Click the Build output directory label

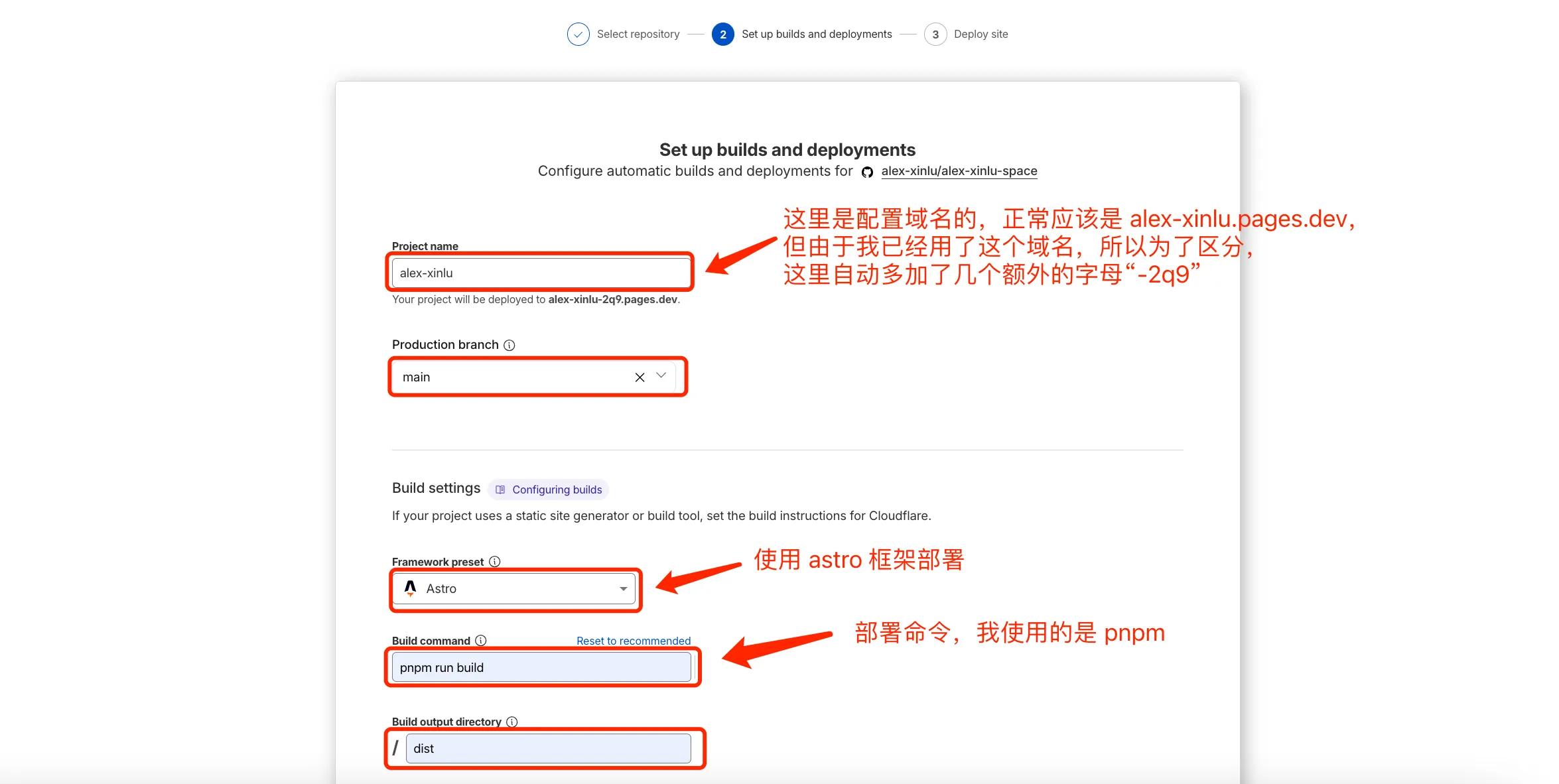pyautogui.click(x=446, y=722)
